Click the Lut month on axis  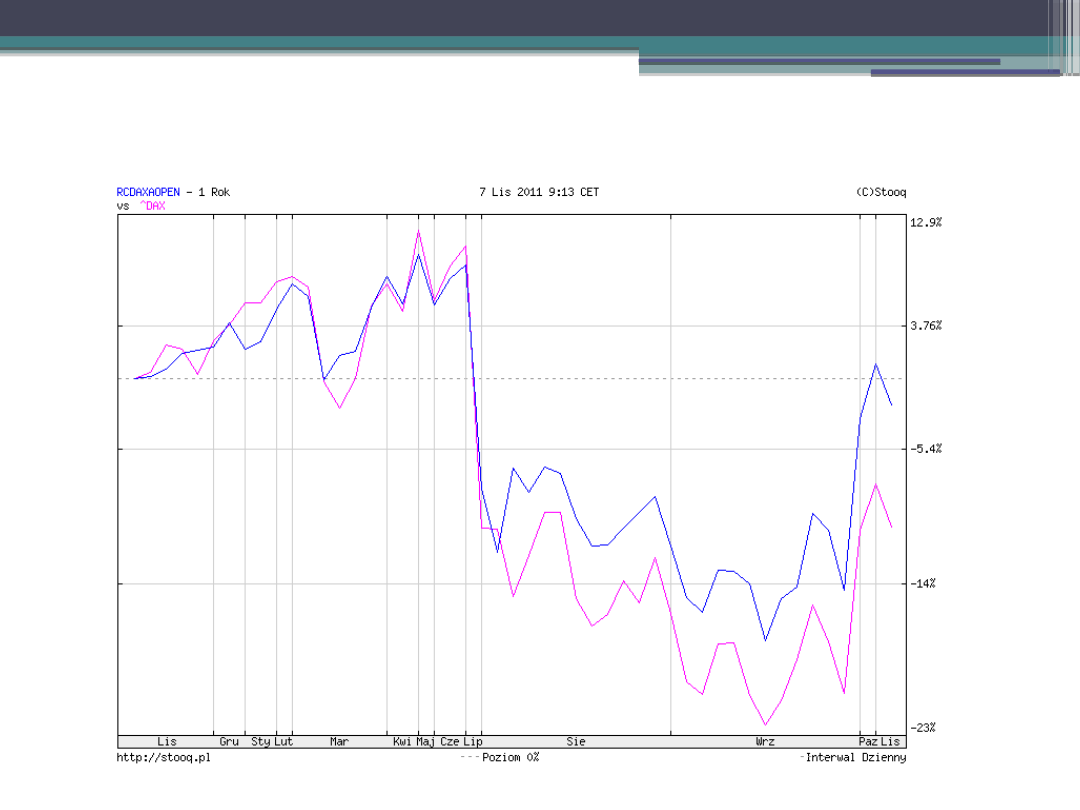pos(284,742)
